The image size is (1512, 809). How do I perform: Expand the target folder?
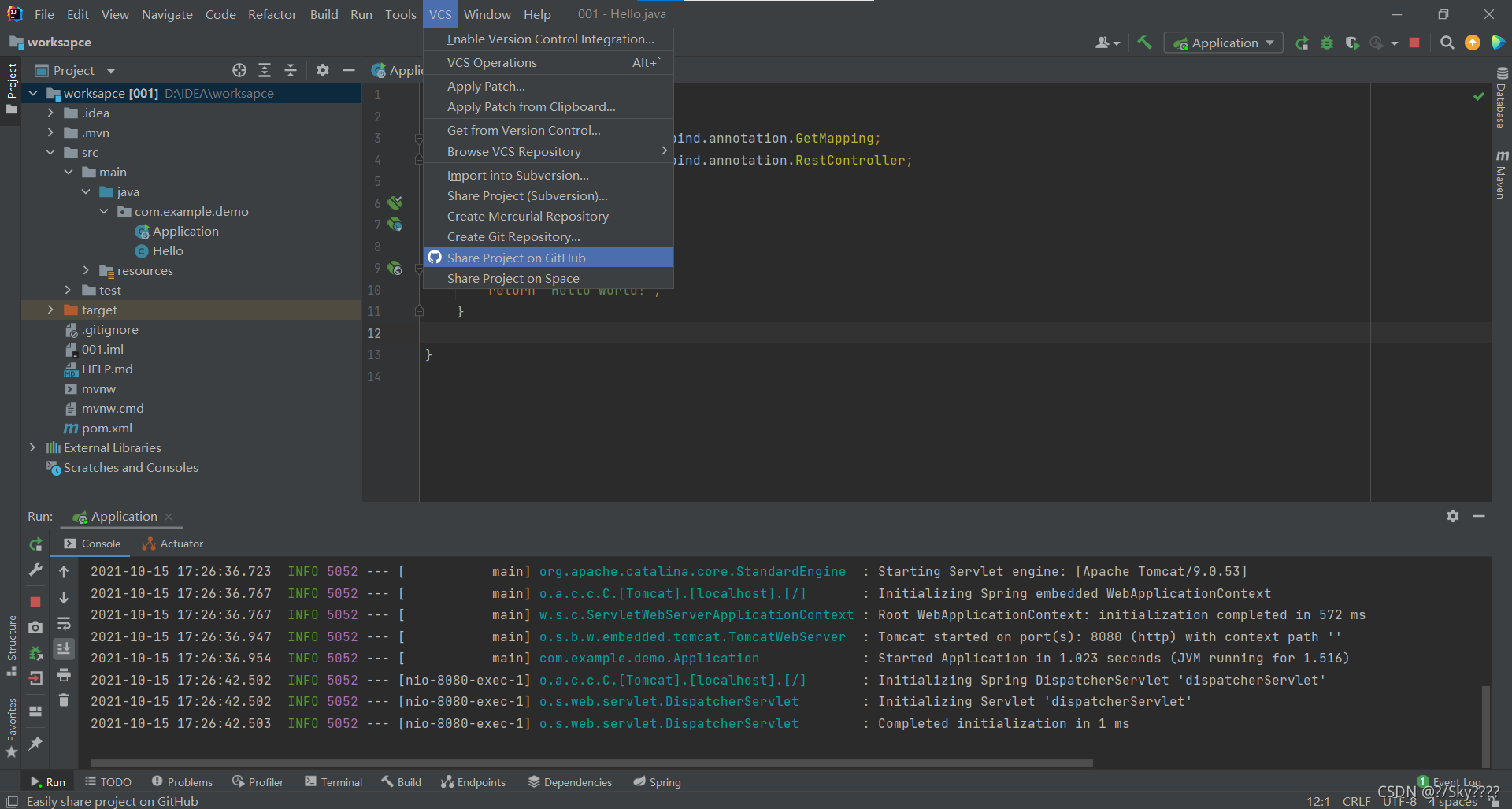tap(50, 310)
